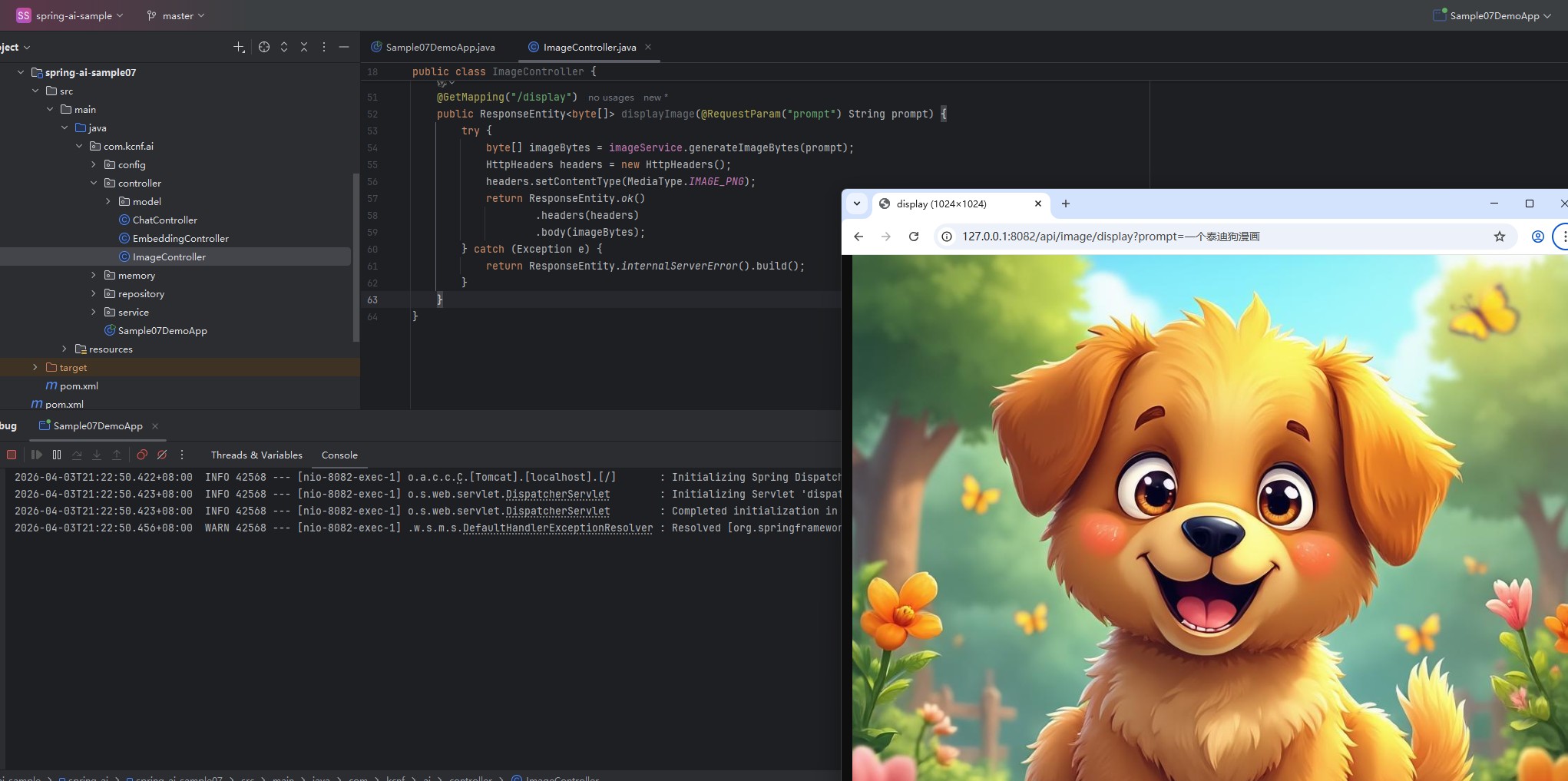Viewport: 1568px width, 781px height.
Task: Click the Select Opened File crosshair icon
Action: click(x=264, y=47)
